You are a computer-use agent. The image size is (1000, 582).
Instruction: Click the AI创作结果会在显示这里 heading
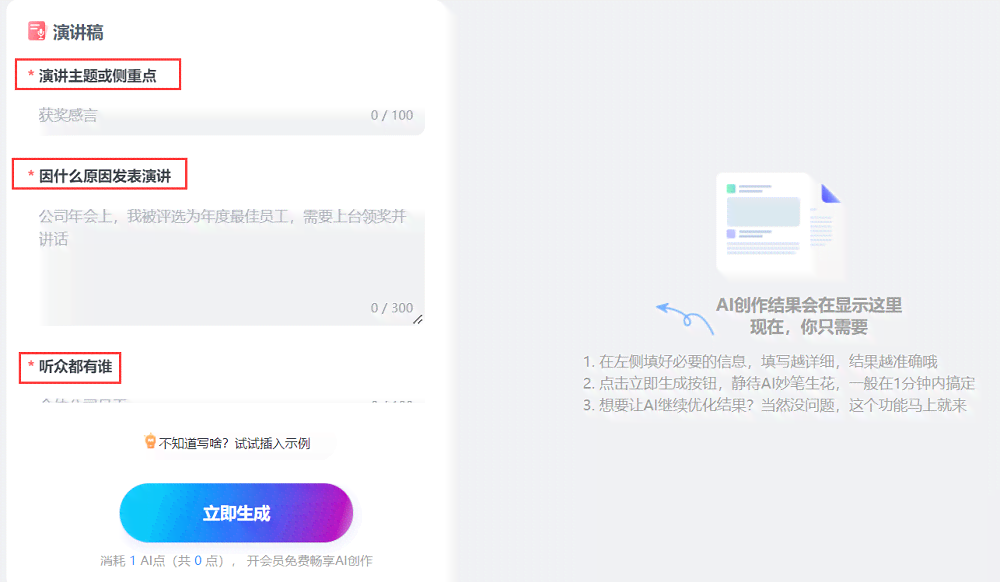click(x=809, y=305)
